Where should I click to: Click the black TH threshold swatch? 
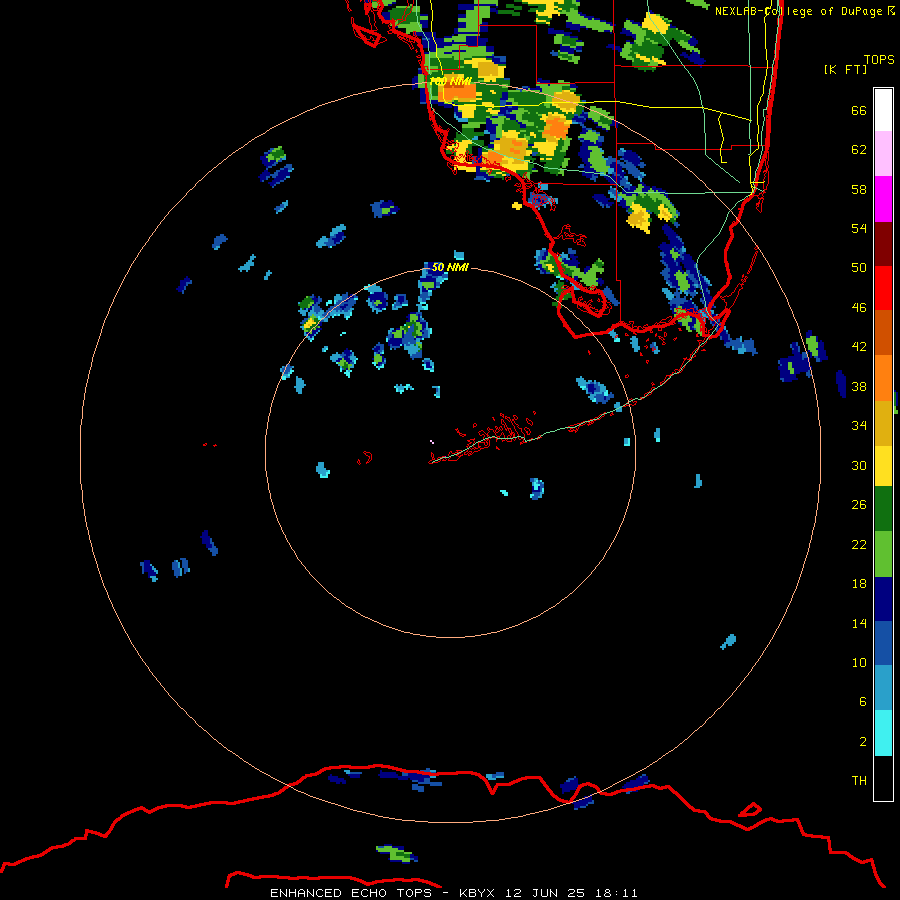click(x=883, y=778)
